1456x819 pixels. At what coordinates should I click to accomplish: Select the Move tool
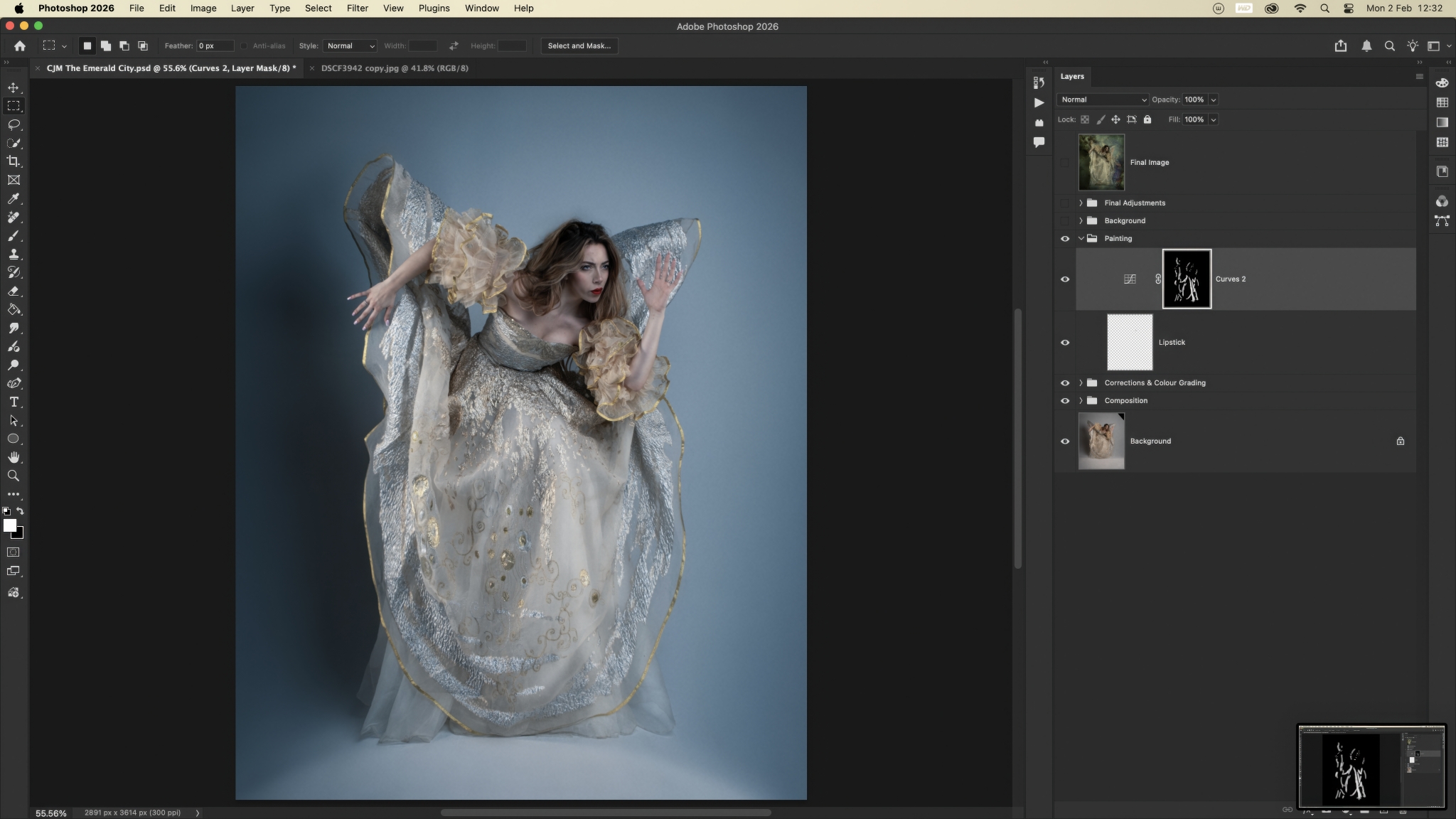(x=14, y=87)
